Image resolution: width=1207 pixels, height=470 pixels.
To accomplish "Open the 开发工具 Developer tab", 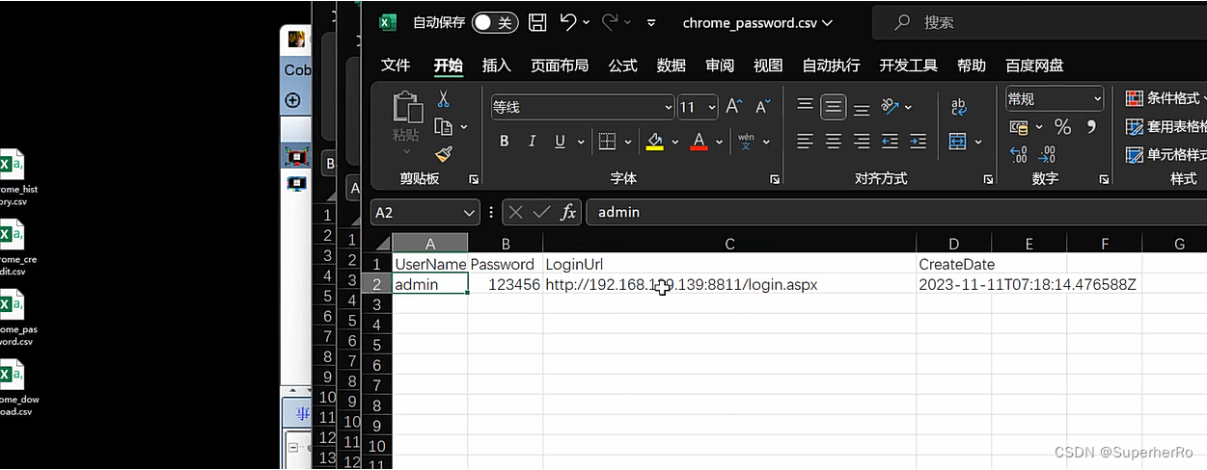I will 908,65.
